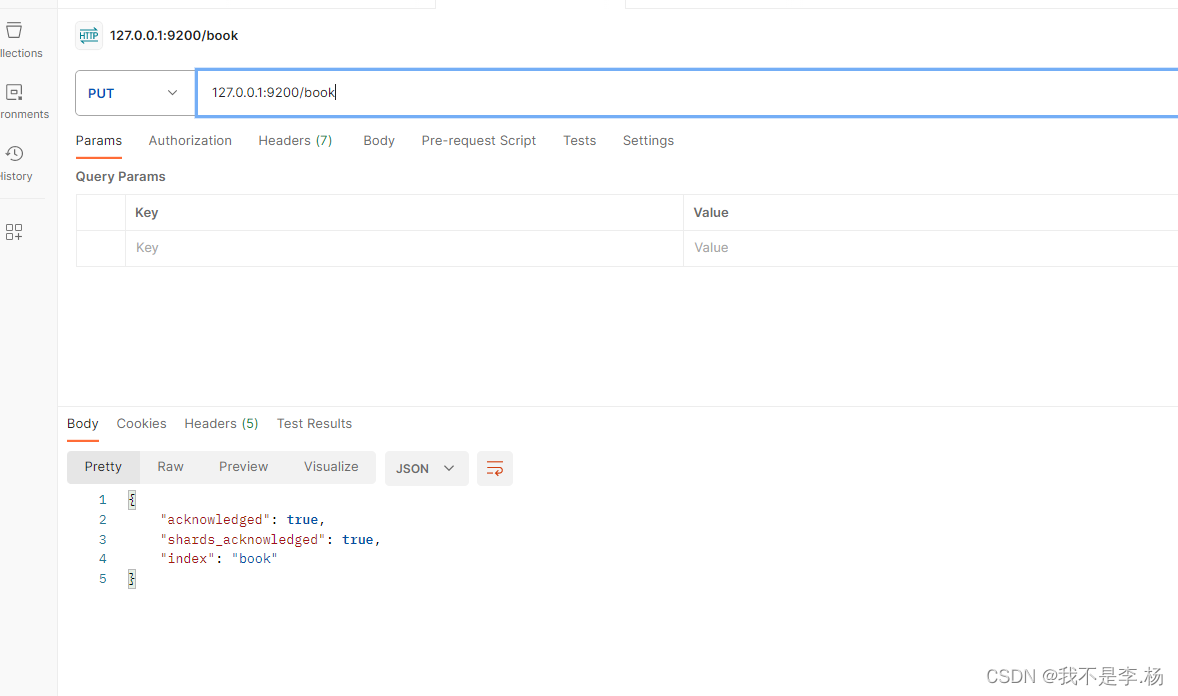
Task: Open the request Settings tab
Action: [648, 141]
